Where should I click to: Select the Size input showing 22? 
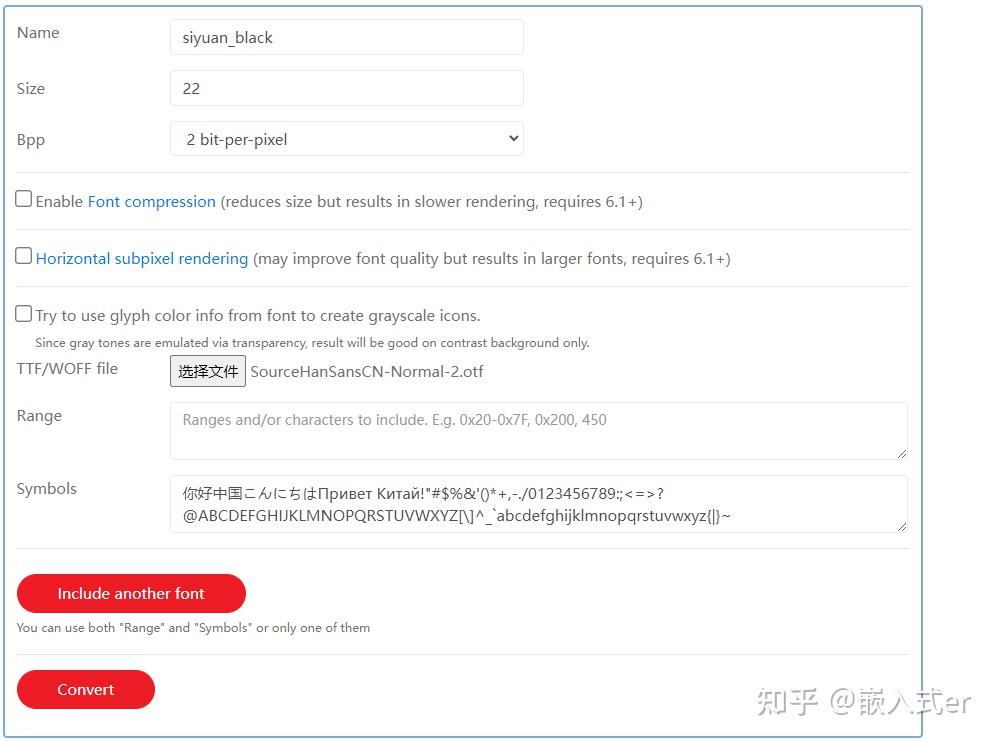coord(347,88)
